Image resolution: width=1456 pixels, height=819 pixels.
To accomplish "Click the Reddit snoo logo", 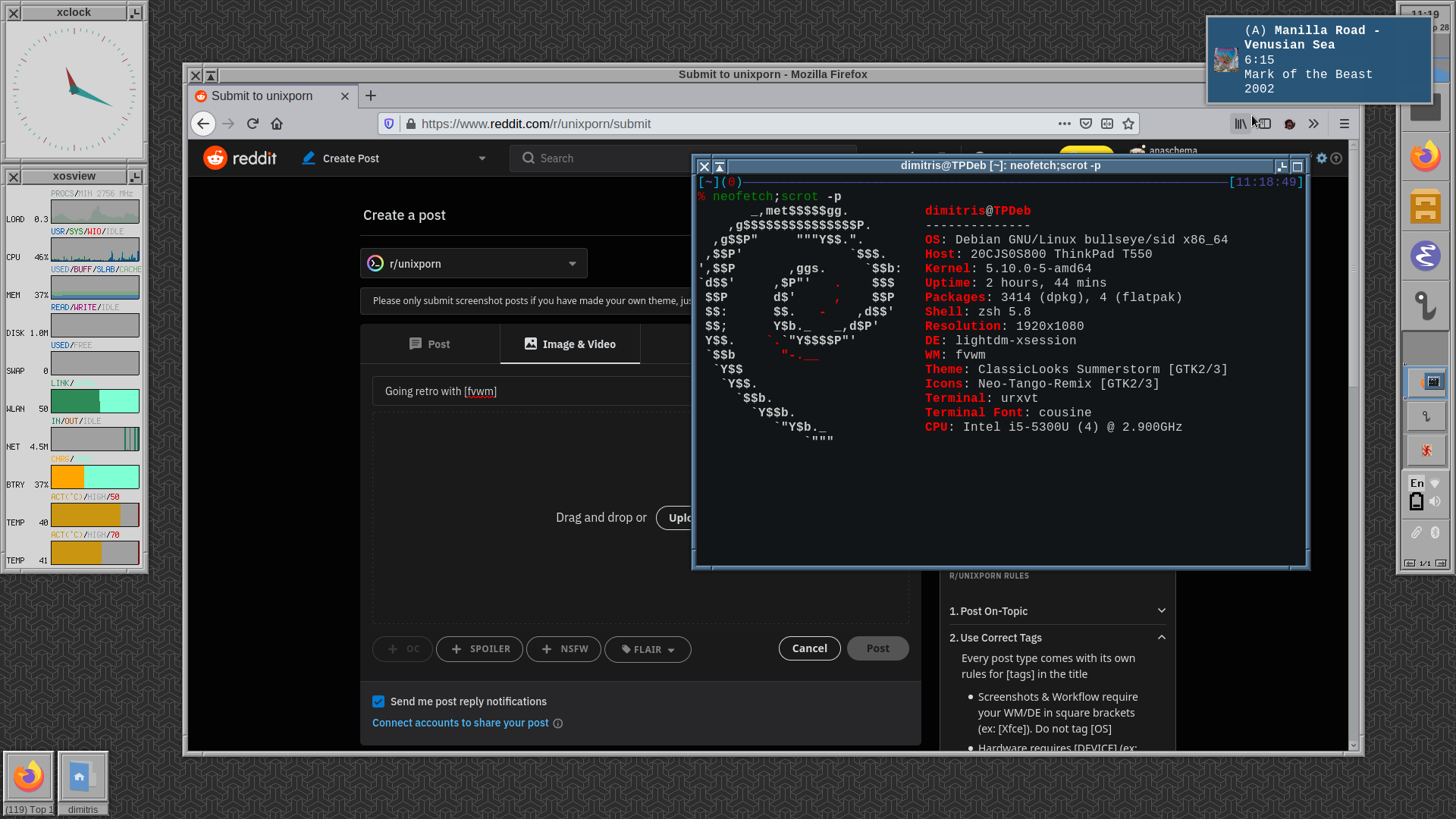I will [x=215, y=157].
